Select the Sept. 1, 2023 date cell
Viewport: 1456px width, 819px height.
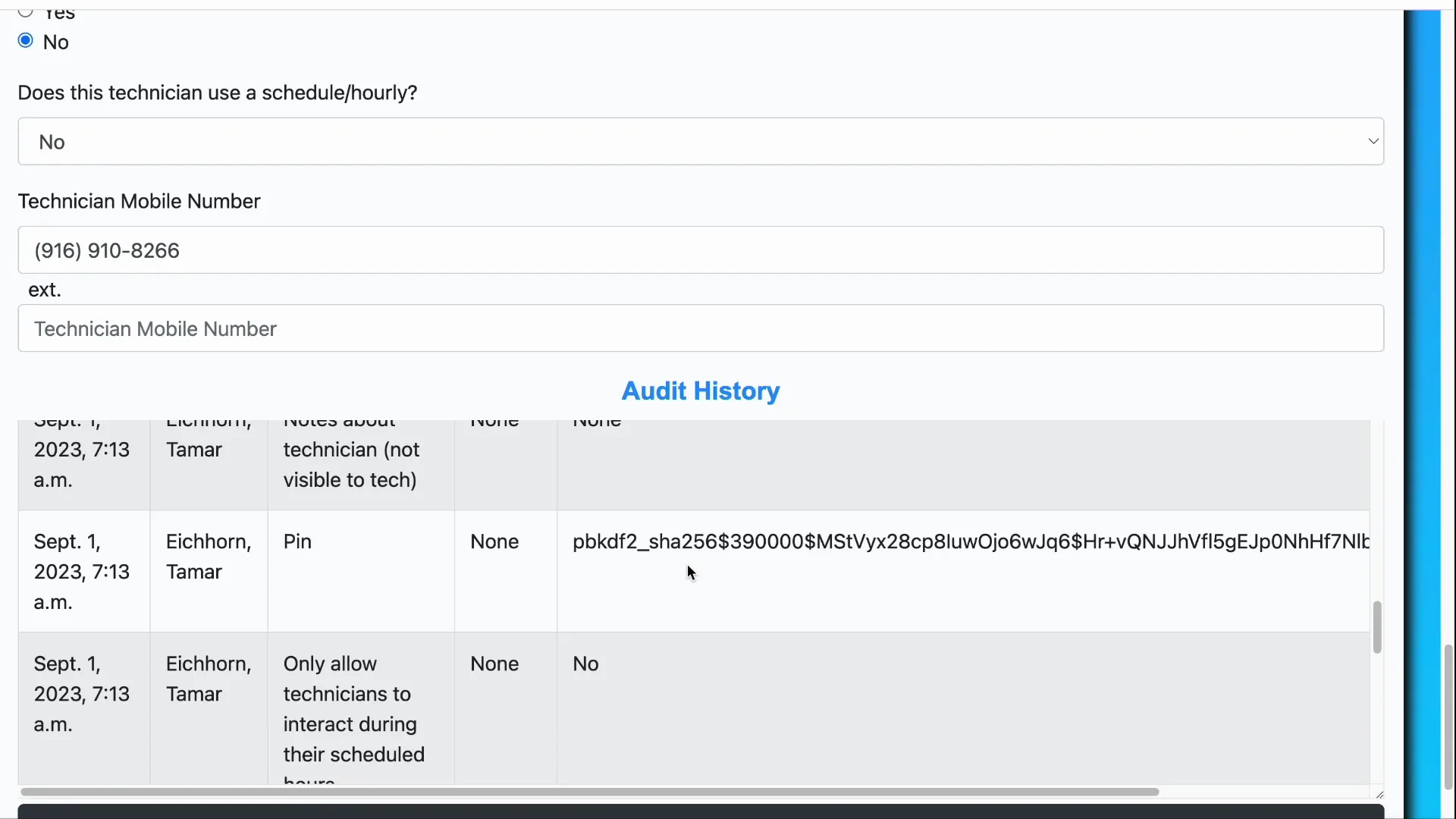(x=82, y=571)
